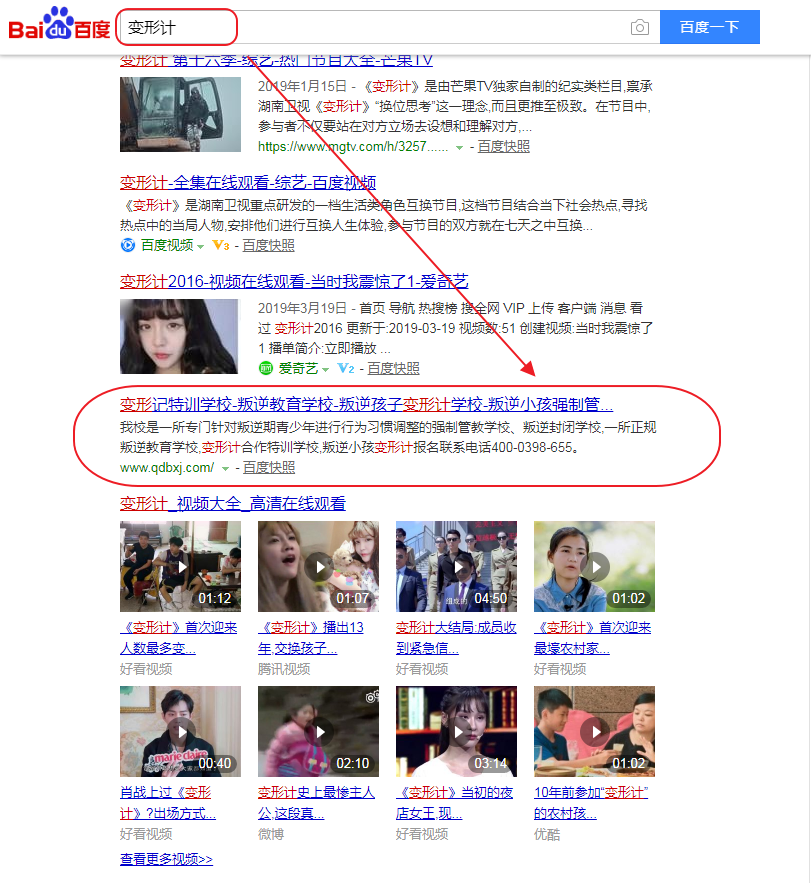Screen dimensions: 811x883
Task: Open 《变形计》当初的夜店女王 link
Action: coord(454,803)
